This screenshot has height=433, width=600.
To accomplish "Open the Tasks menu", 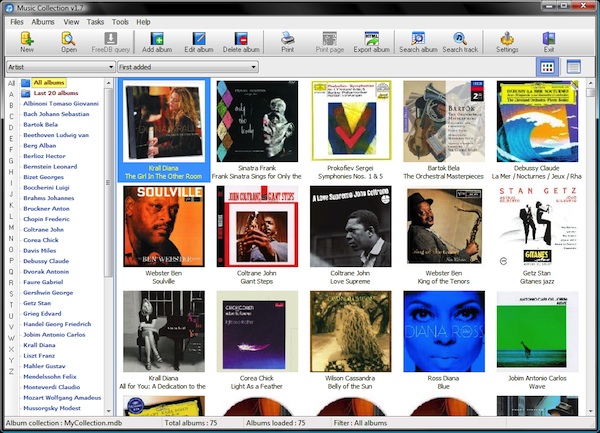I will pyautogui.click(x=95, y=22).
